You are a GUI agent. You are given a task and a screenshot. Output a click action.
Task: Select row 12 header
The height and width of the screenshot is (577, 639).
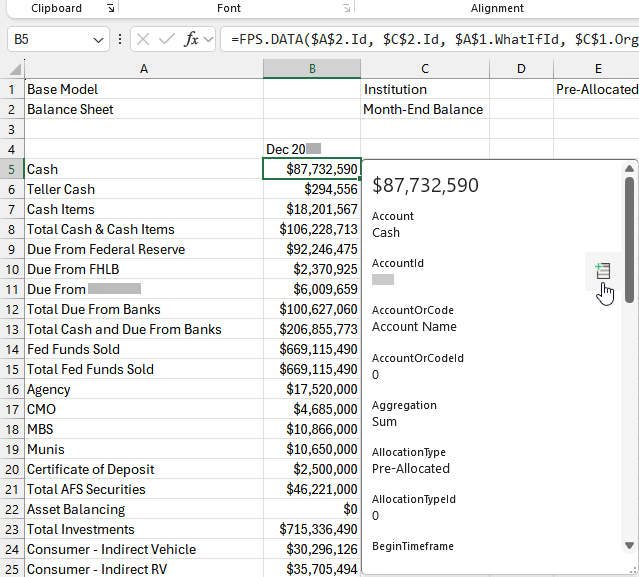point(12,309)
